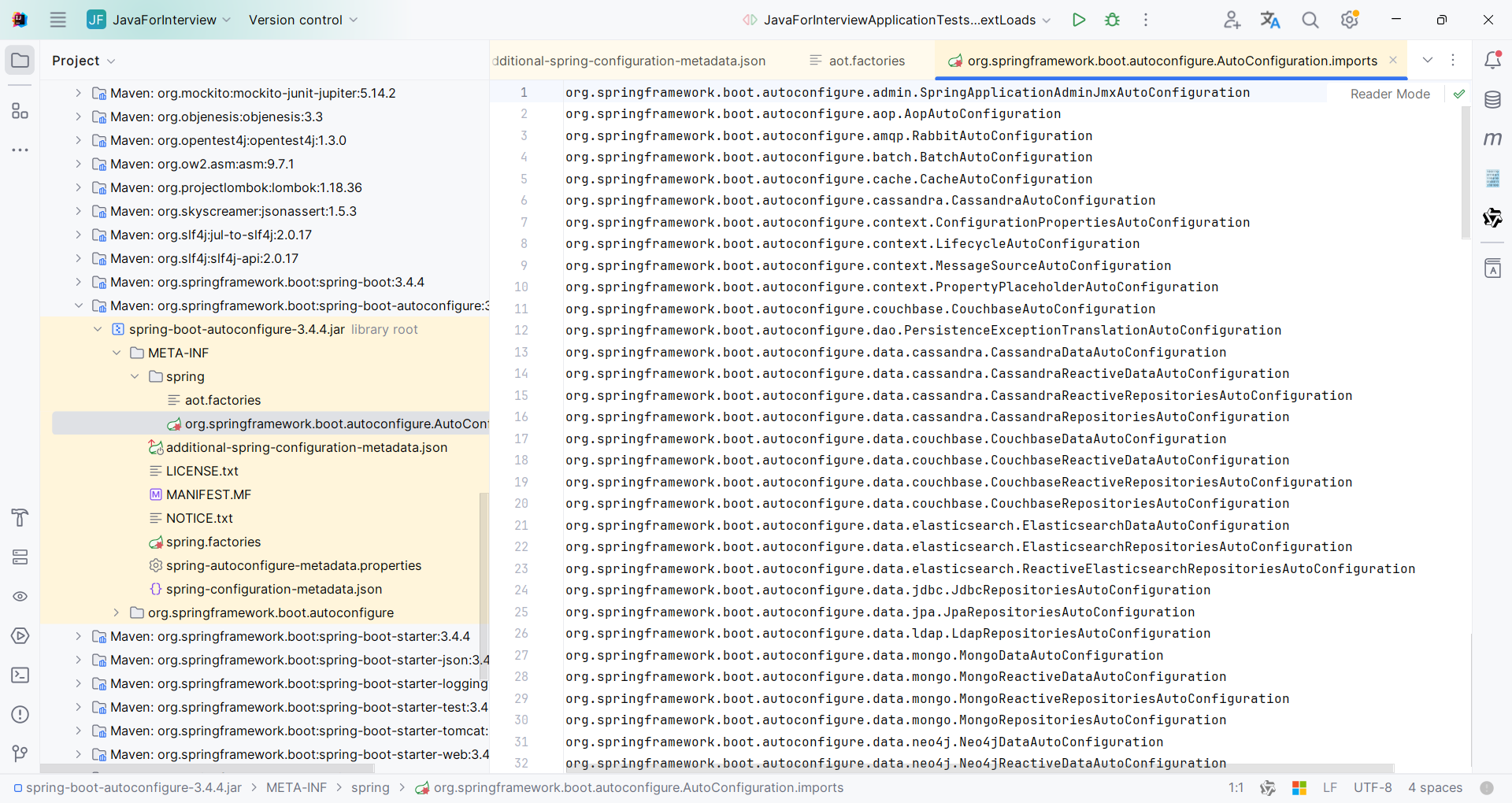
Task: Collapse the spring folder
Action: pyautogui.click(x=135, y=376)
